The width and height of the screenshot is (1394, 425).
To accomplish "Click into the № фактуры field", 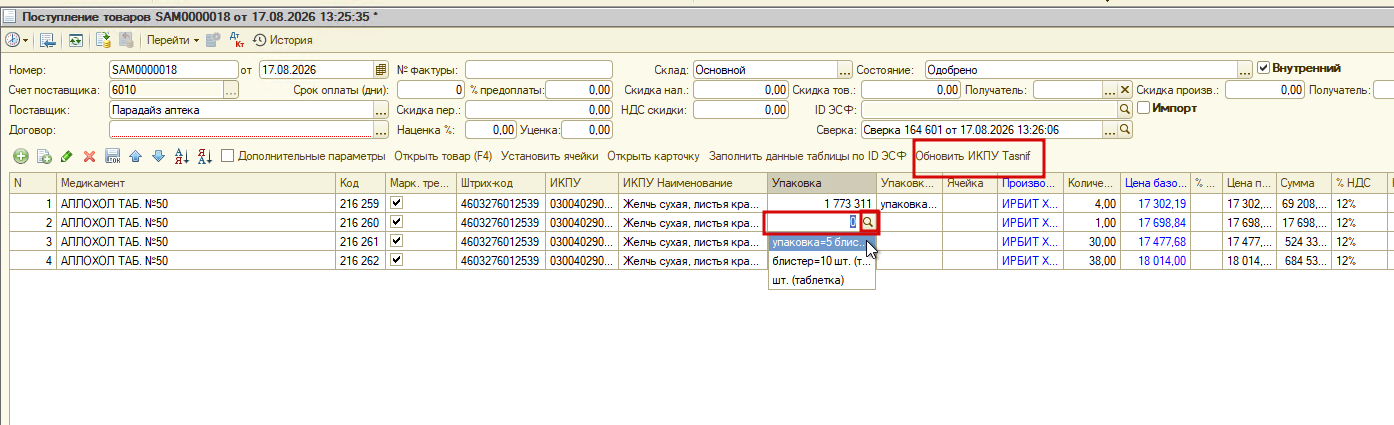I will point(538,70).
